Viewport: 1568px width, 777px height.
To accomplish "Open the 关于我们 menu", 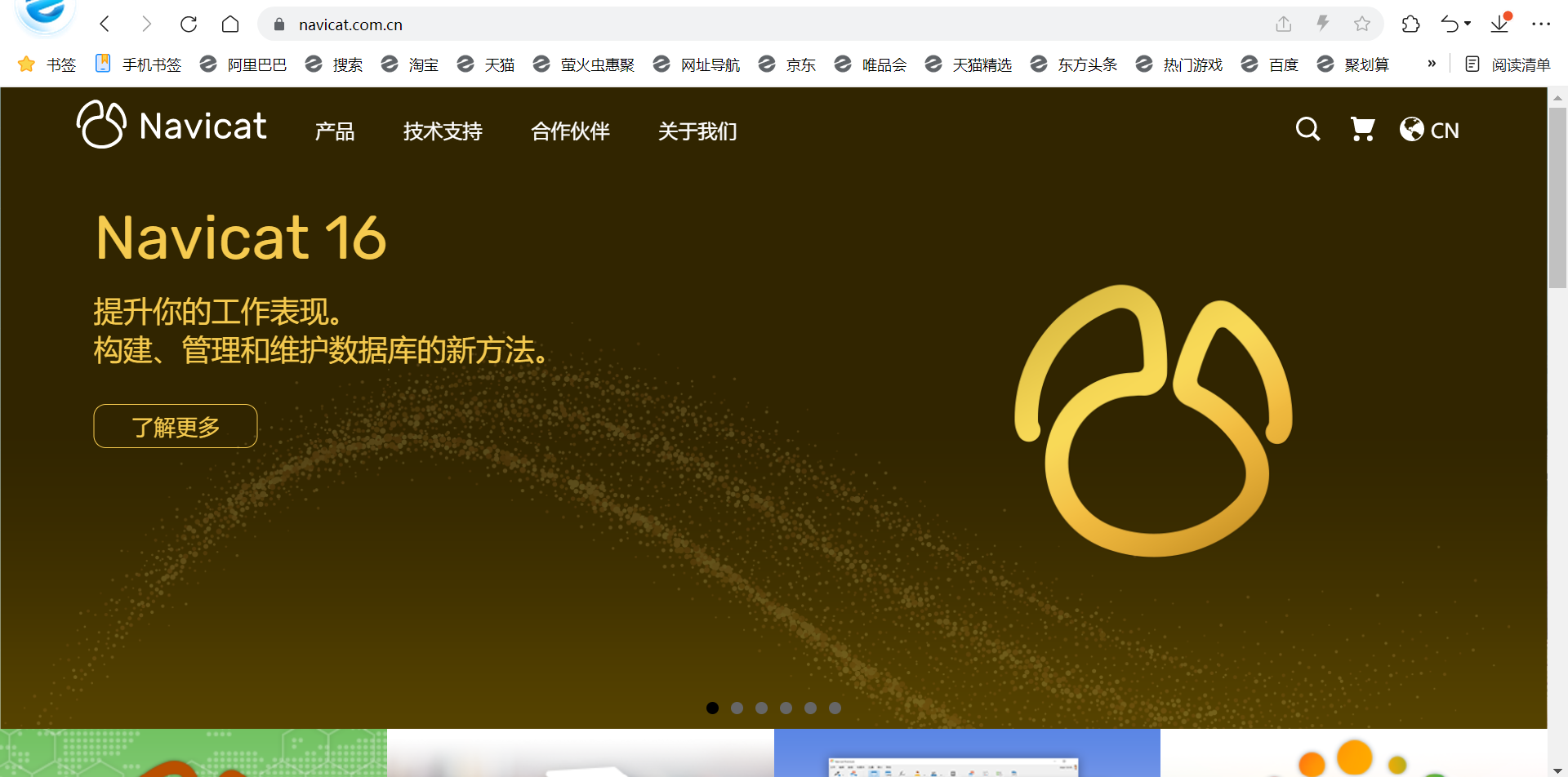I will click(697, 131).
